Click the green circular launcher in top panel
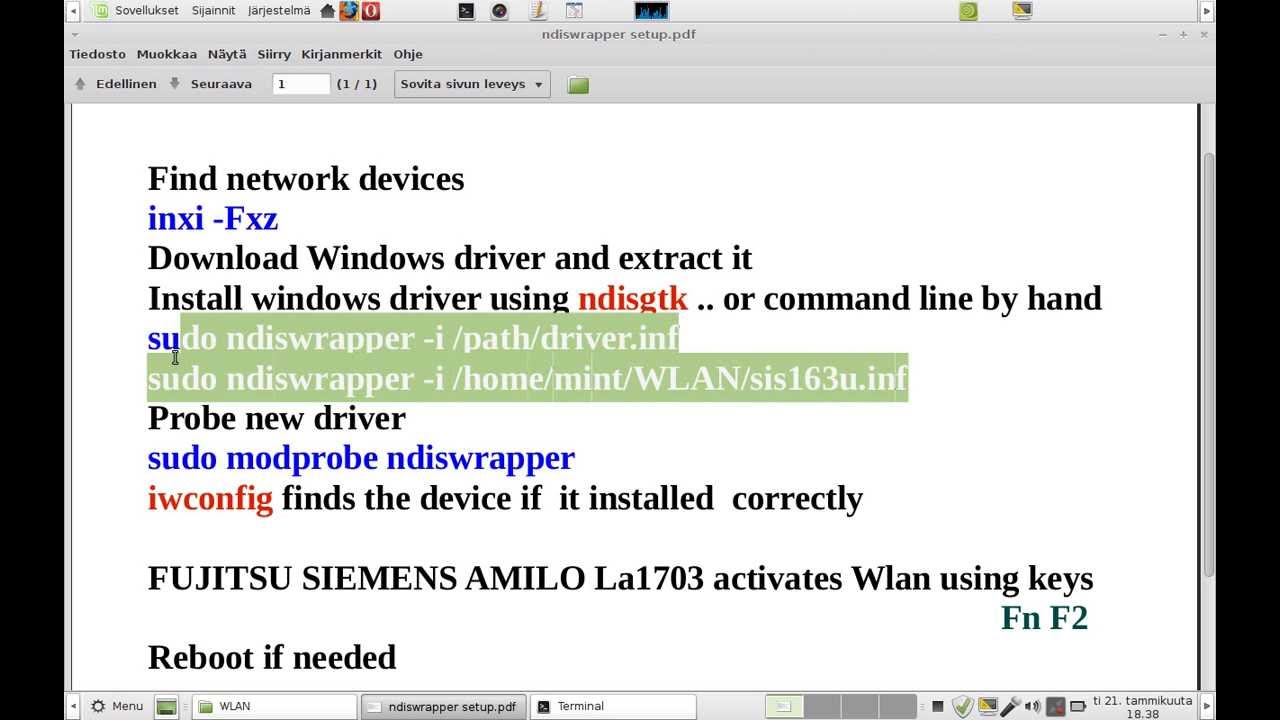 pyautogui.click(x=968, y=11)
